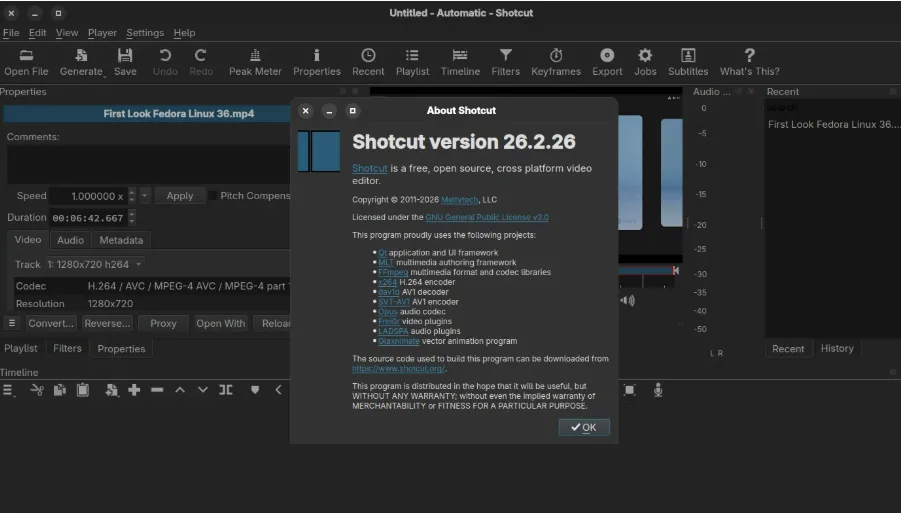Click the timeline Ripple Delete minus icon

coord(157,390)
